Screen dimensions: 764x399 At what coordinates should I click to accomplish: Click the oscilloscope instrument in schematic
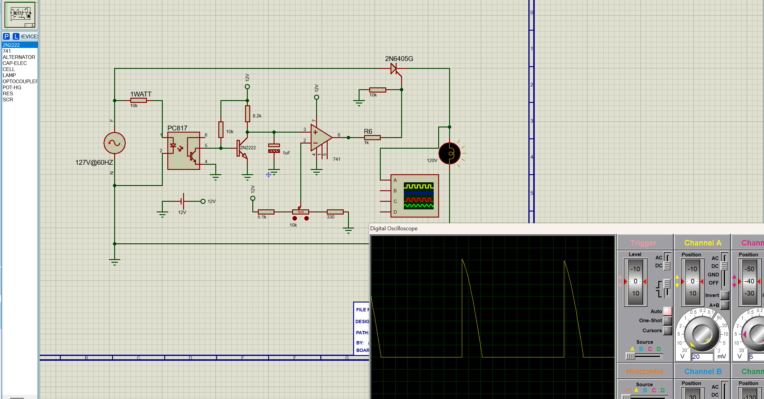click(415, 196)
